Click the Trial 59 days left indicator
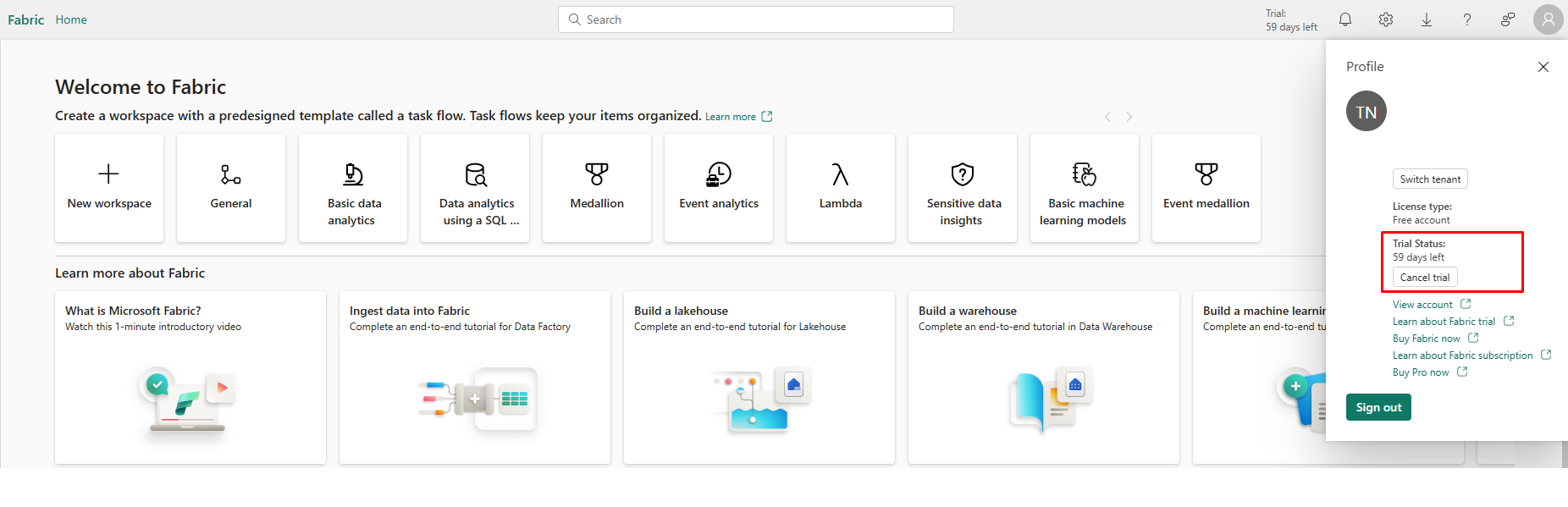 coord(1291,20)
